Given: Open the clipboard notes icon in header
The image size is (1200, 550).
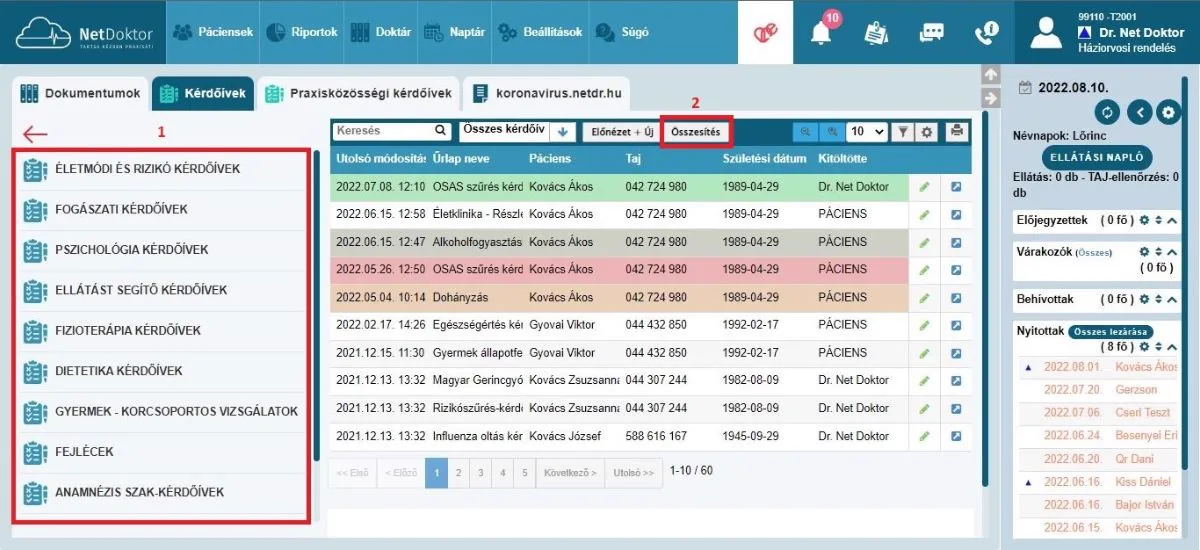Looking at the screenshot, I should click(x=876, y=32).
